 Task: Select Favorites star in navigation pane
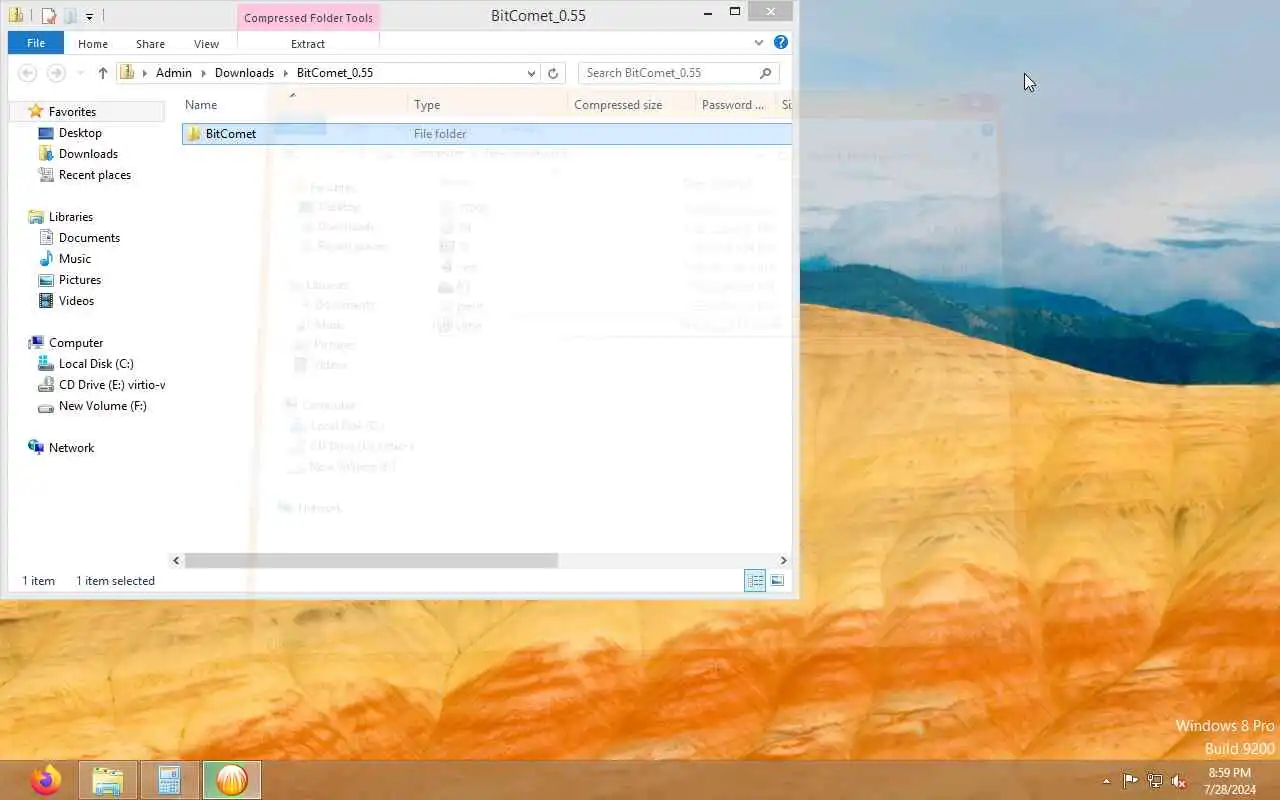(x=36, y=111)
